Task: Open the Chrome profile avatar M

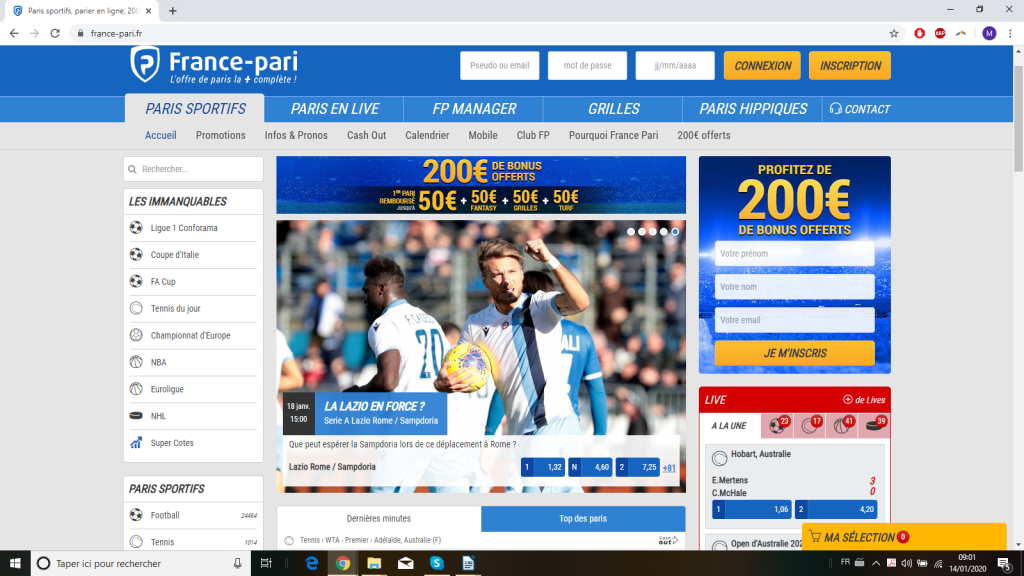Action: [989, 33]
